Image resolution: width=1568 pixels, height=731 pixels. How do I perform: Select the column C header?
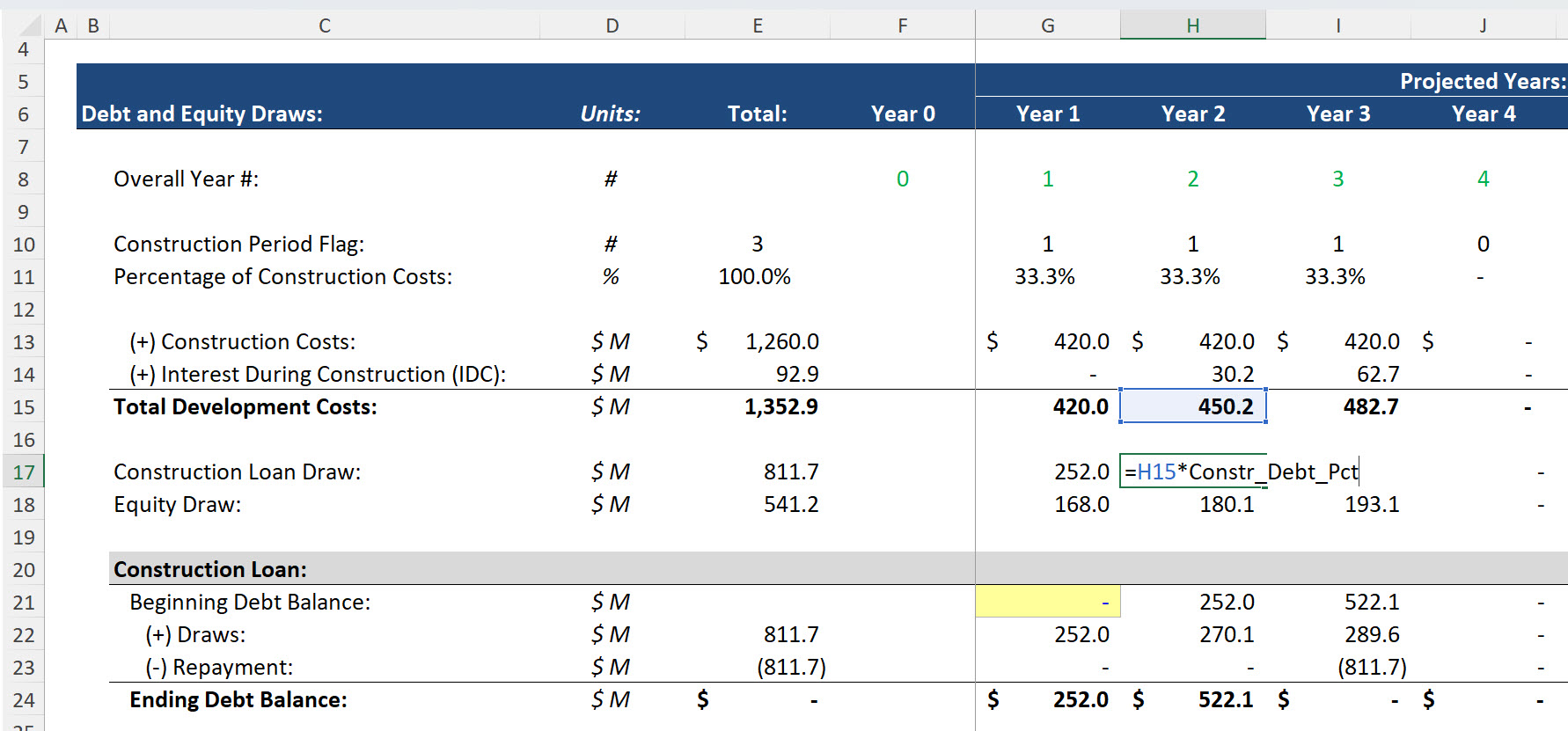325,26
